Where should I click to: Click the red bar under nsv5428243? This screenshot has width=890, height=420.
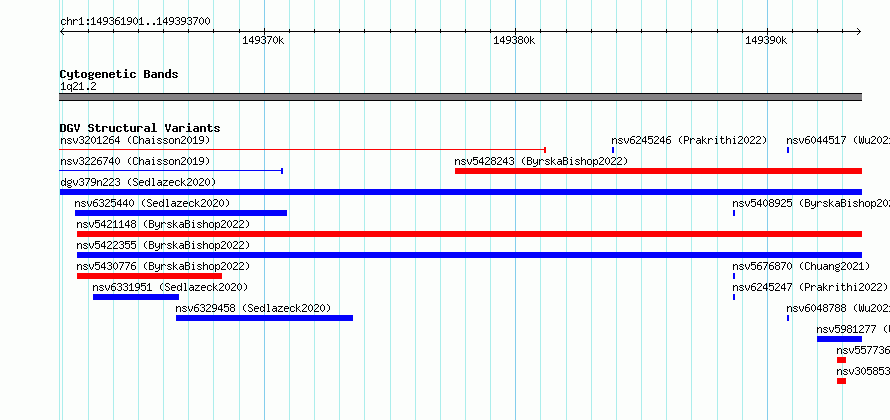point(658,171)
